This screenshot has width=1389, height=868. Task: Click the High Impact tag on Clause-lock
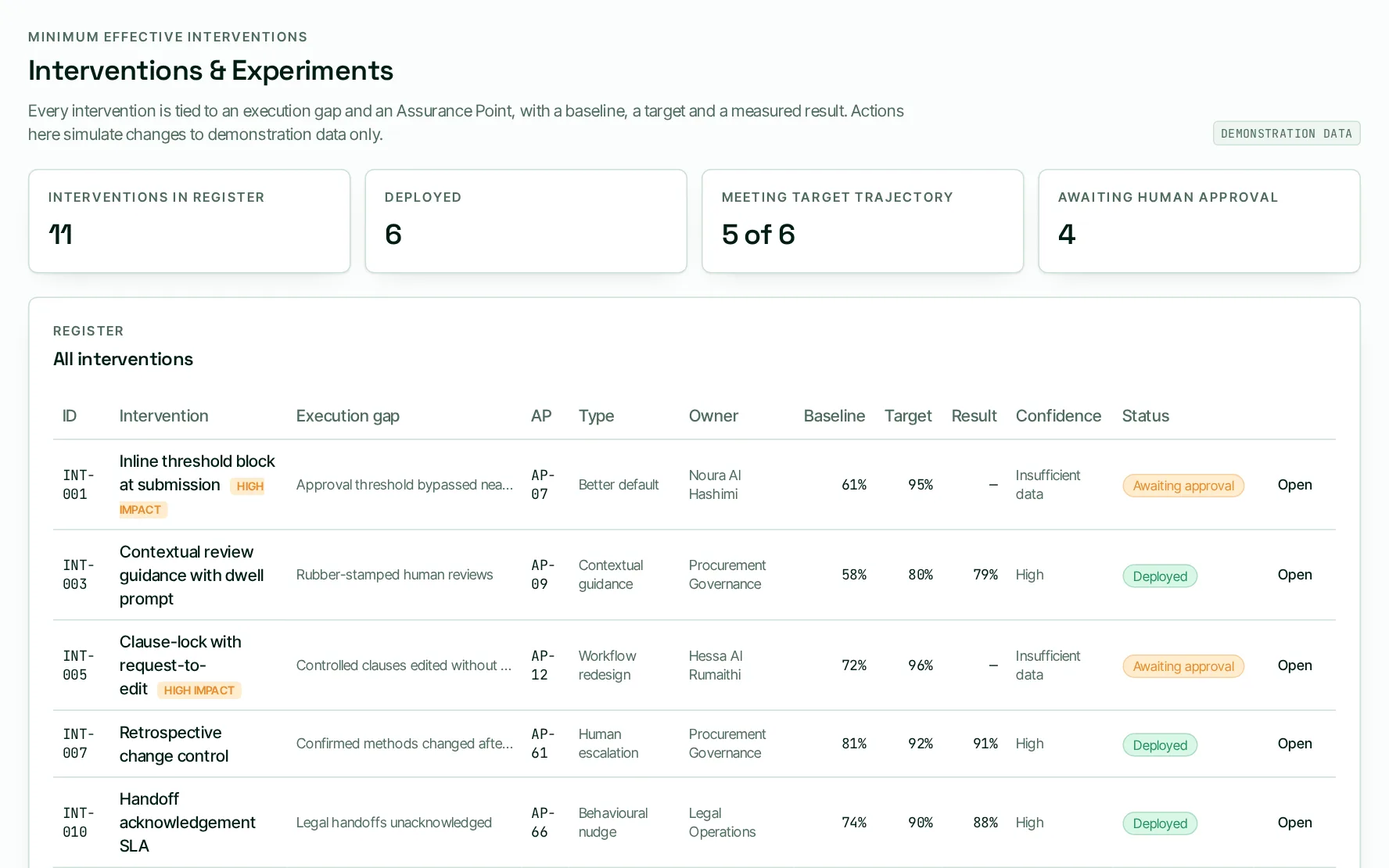click(199, 690)
